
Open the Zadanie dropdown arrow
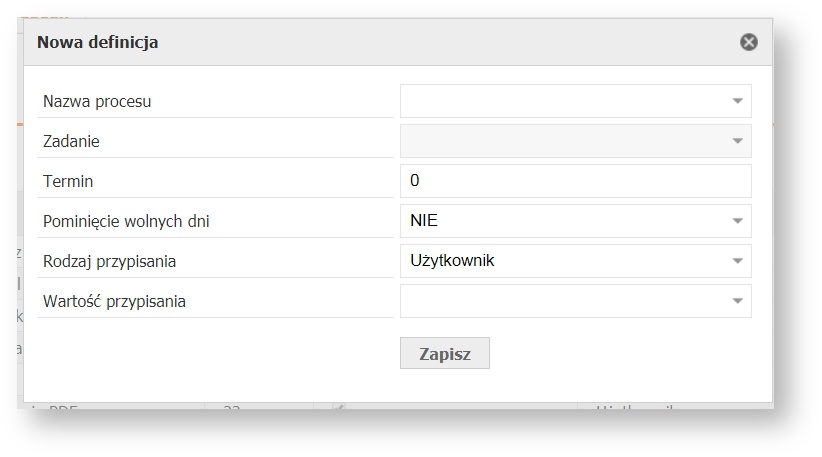tap(737, 141)
